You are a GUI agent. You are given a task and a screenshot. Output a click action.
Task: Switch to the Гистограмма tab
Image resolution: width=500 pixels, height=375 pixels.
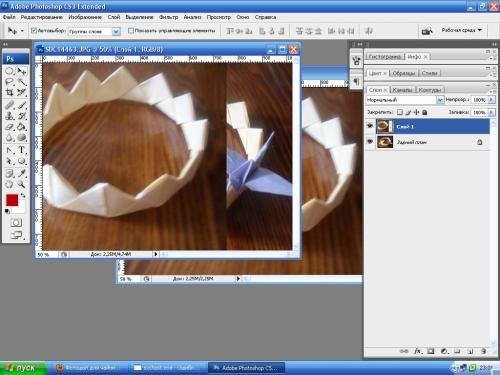385,57
